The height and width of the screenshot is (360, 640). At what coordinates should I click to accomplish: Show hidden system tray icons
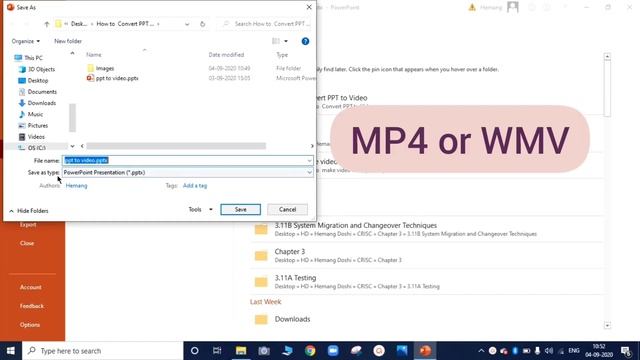coord(481,351)
